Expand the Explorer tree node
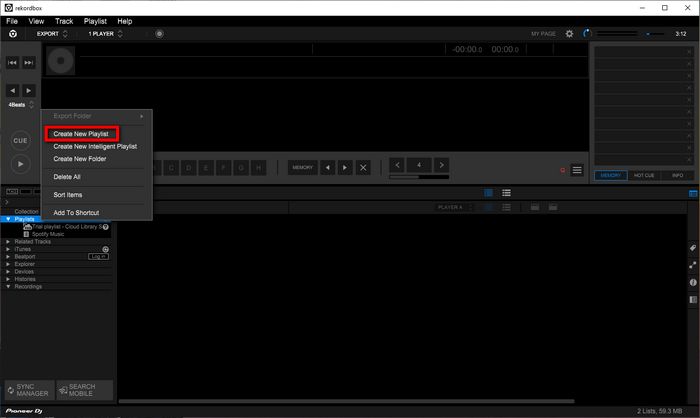Image resolution: width=700 pixels, height=418 pixels. coord(8,264)
